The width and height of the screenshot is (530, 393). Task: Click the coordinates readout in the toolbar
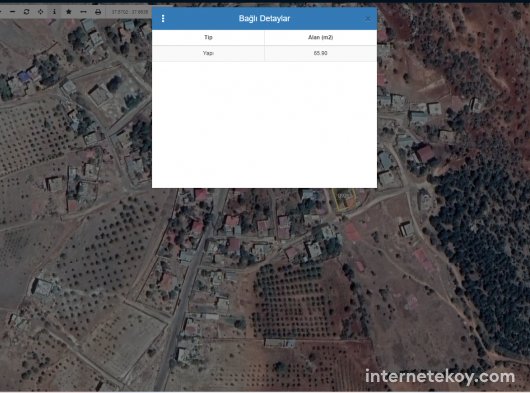pos(130,12)
